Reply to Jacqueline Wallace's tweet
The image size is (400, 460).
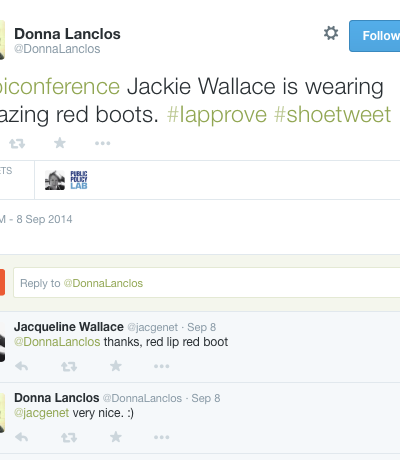coord(22,366)
